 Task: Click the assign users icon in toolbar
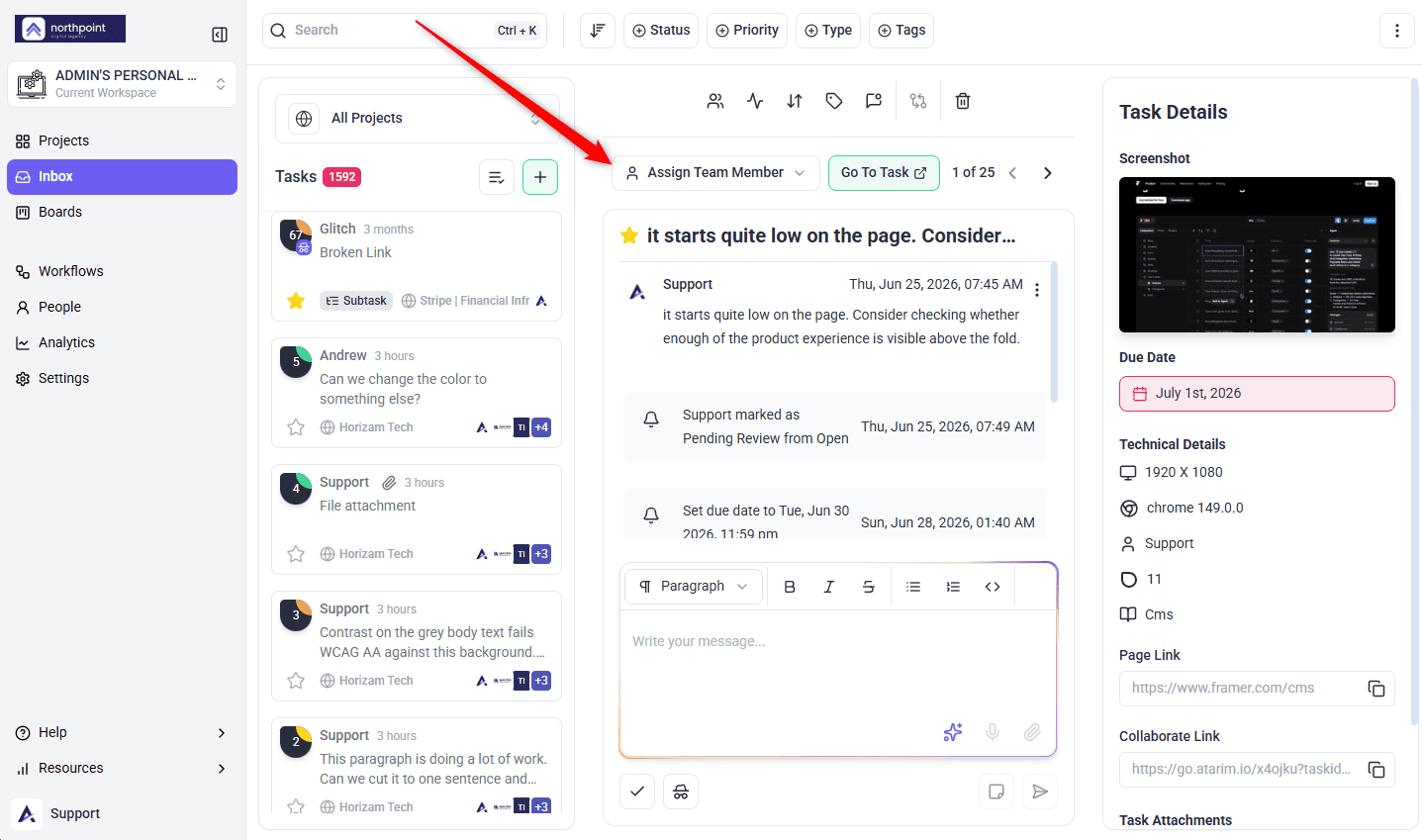point(715,101)
